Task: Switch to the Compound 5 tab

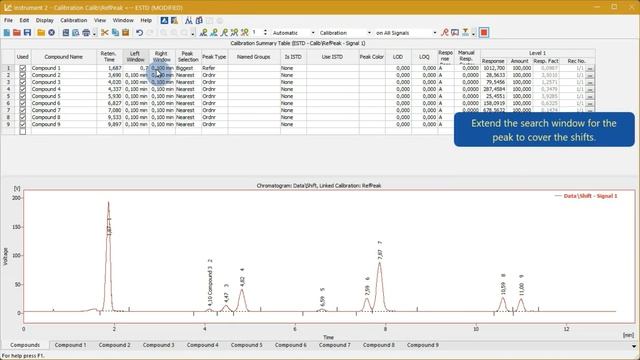Action: (x=247, y=345)
